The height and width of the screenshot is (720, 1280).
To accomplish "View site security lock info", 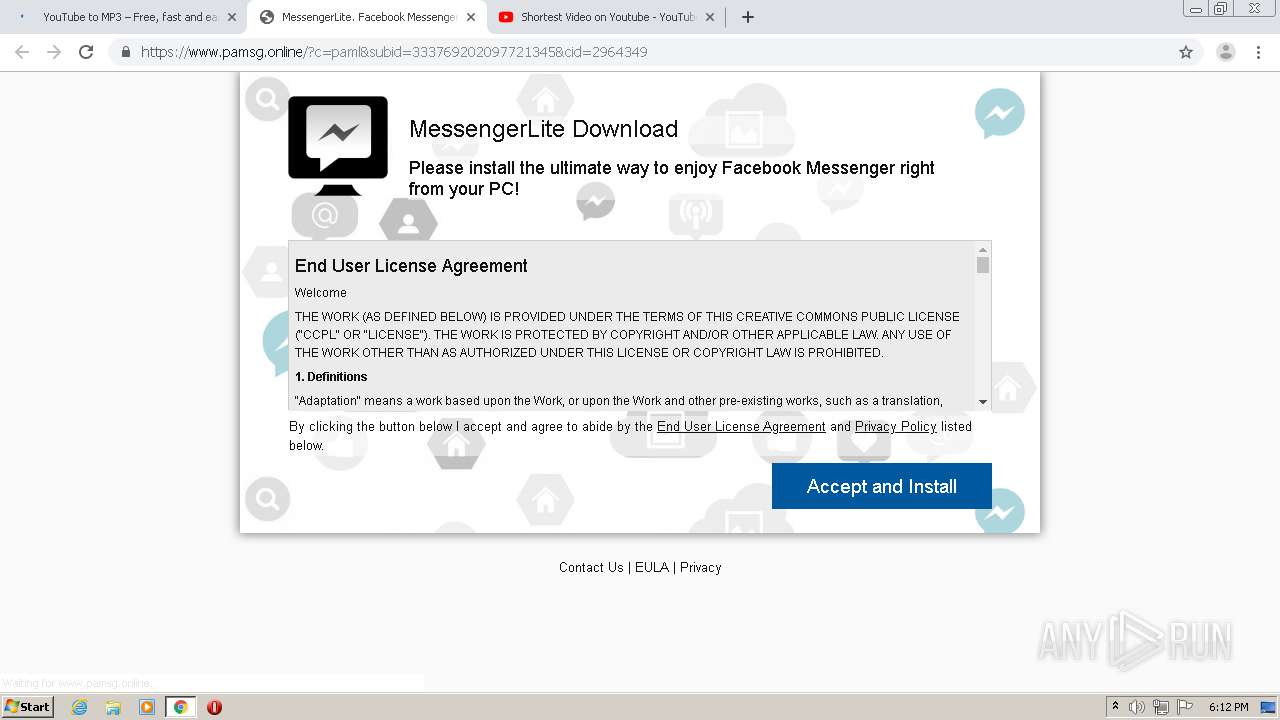I will coord(125,52).
